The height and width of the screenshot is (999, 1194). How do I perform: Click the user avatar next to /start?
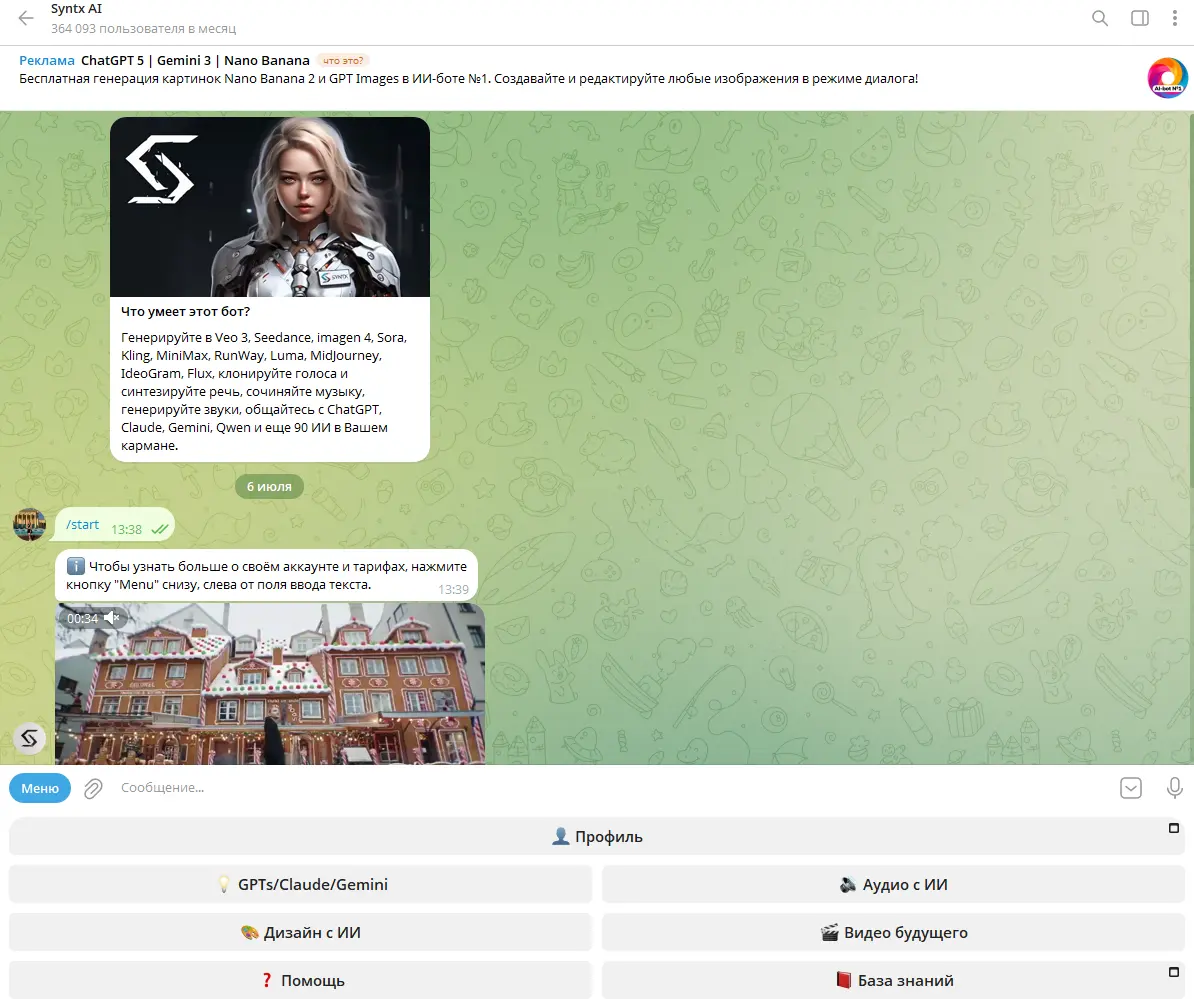[x=29, y=525]
